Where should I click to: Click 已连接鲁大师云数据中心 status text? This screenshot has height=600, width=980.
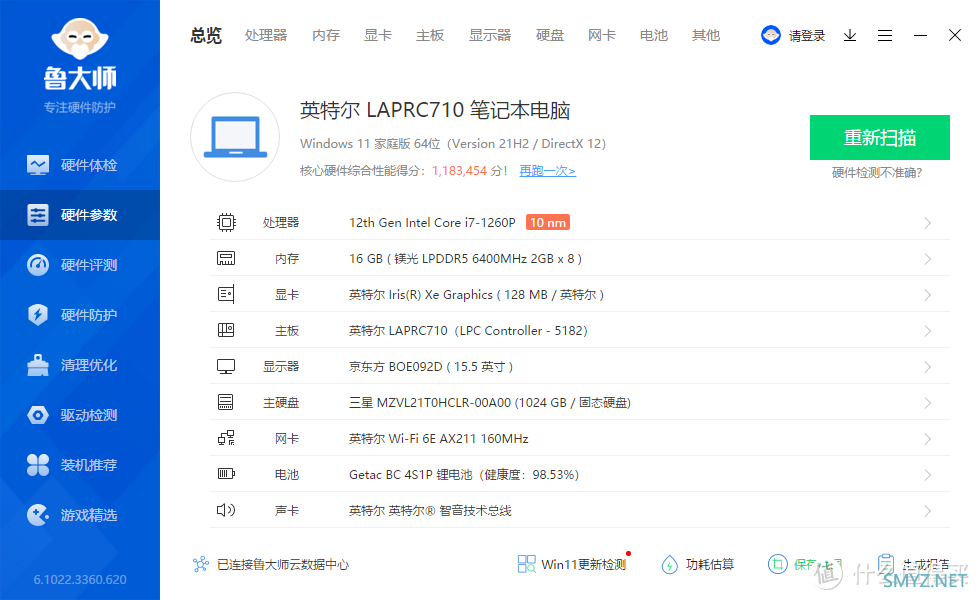pos(283,564)
